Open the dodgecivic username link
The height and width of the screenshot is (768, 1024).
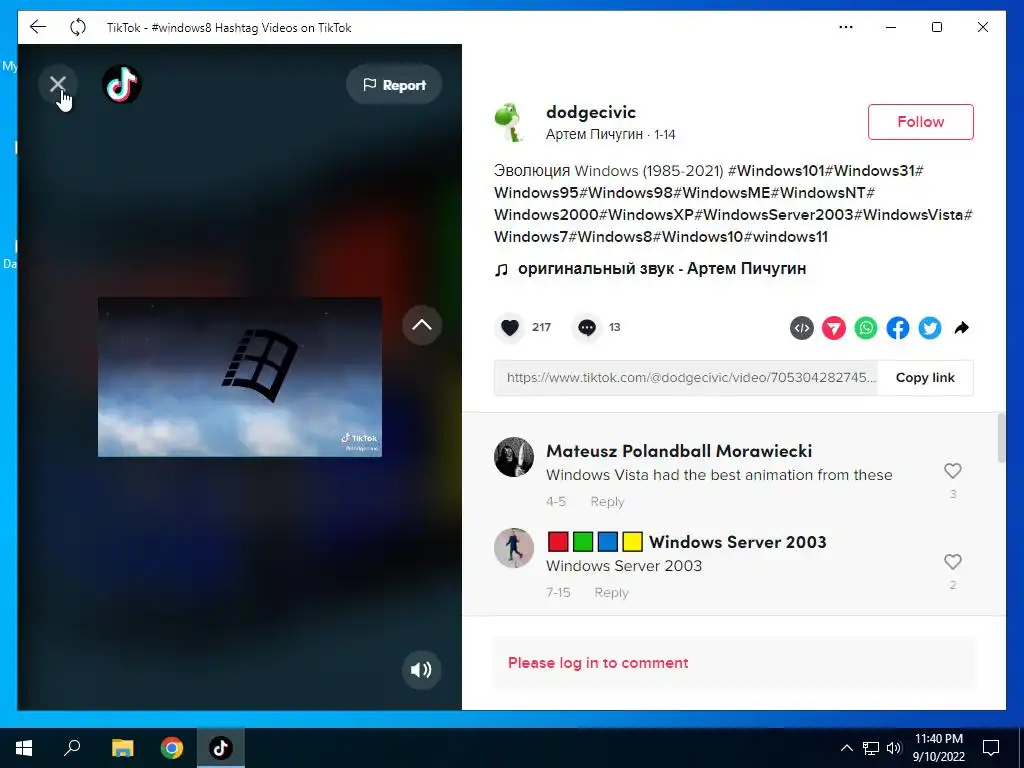[590, 112]
